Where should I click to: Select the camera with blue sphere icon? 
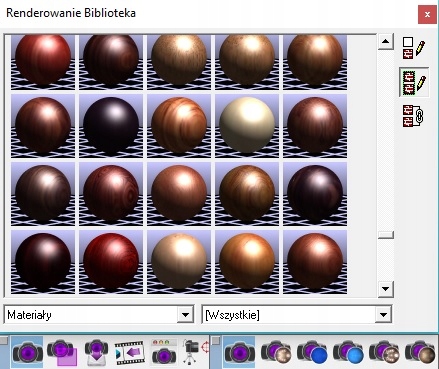click(x=312, y=353)
